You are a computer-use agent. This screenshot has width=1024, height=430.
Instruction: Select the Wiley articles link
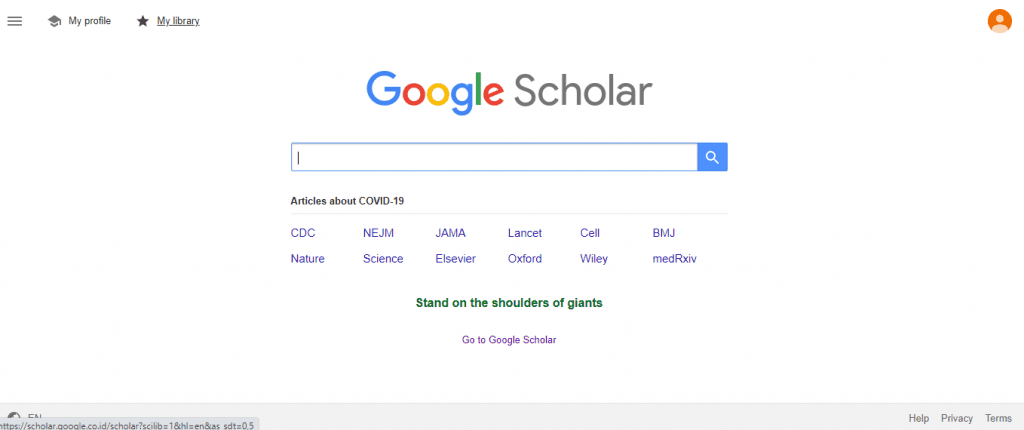[593, 259]
